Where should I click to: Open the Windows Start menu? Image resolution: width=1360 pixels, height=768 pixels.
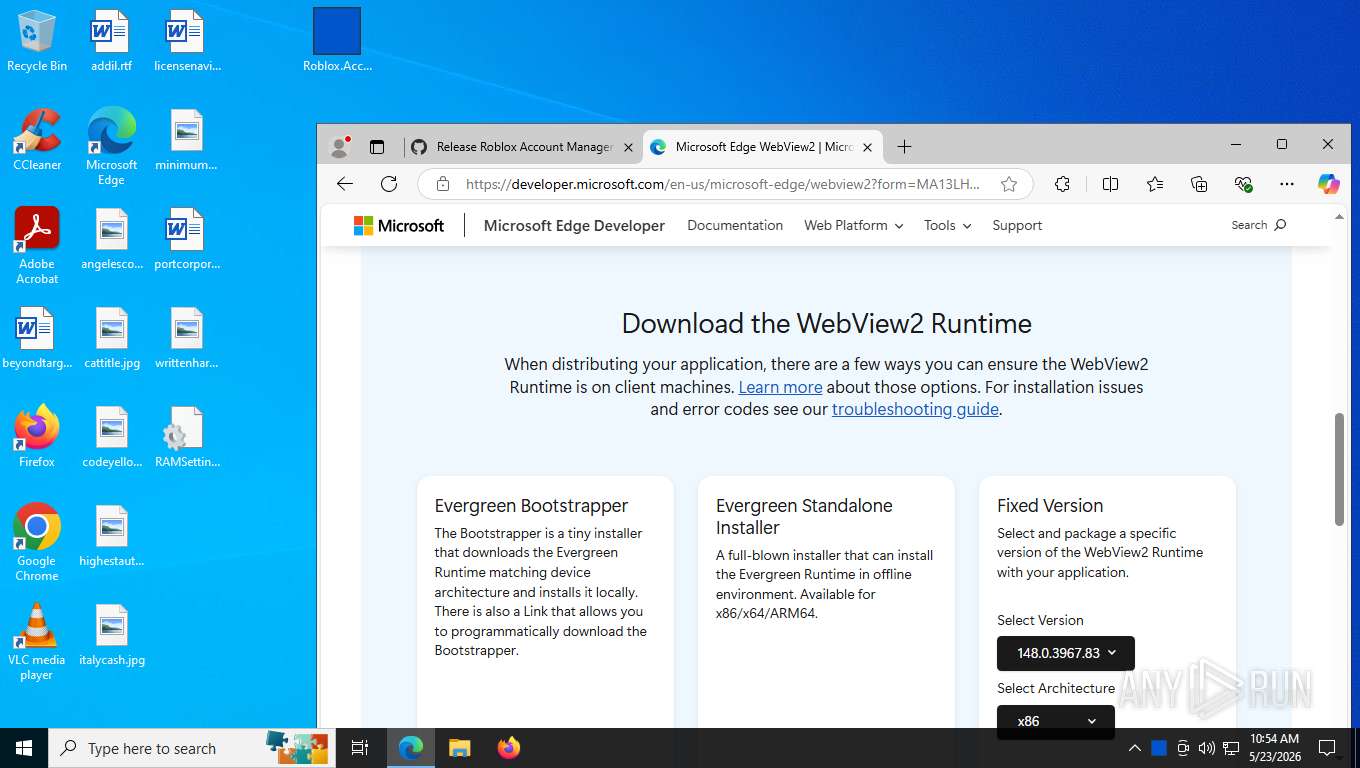coord(24,748)
